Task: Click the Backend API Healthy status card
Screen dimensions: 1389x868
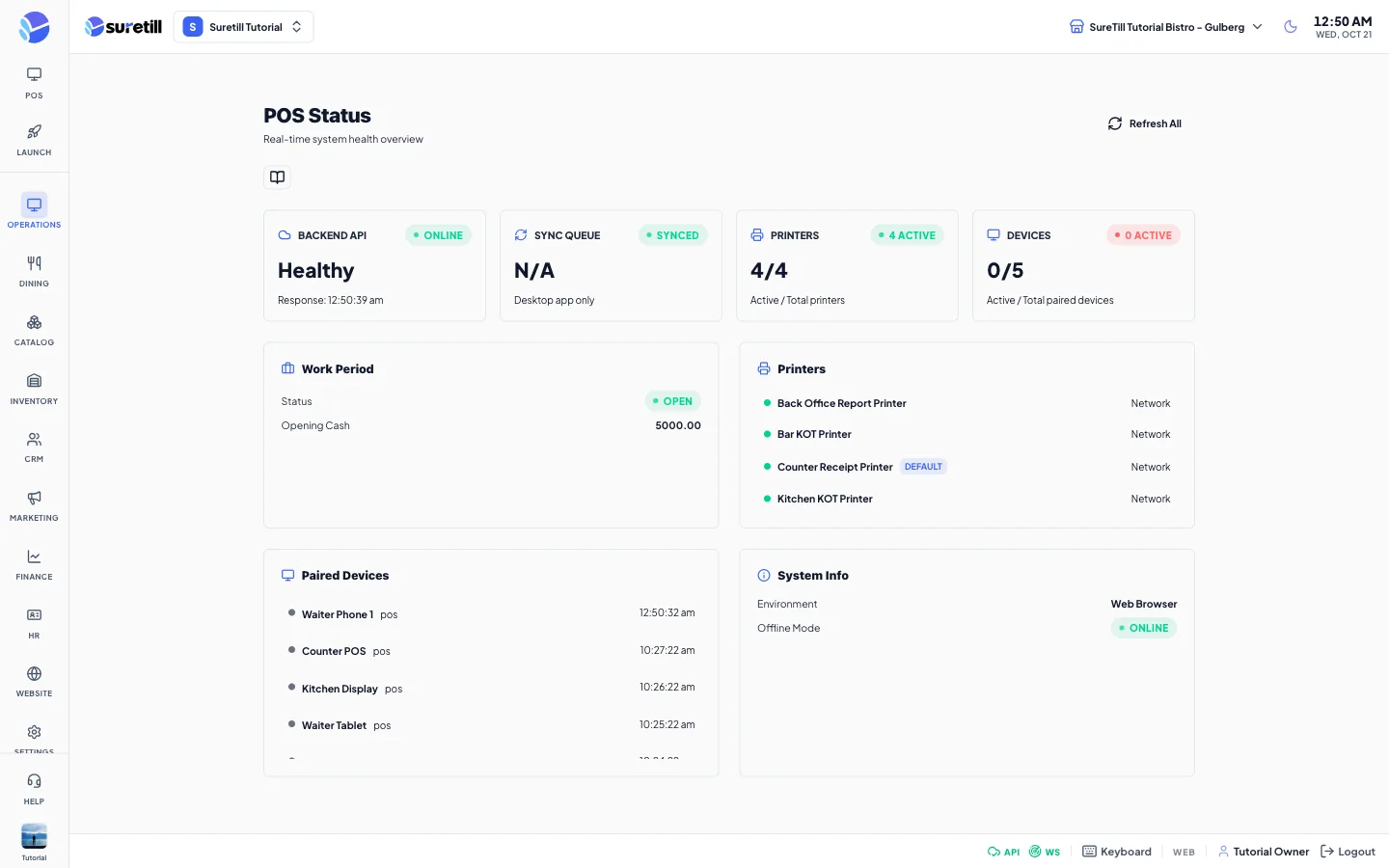Action: point(374,266)
